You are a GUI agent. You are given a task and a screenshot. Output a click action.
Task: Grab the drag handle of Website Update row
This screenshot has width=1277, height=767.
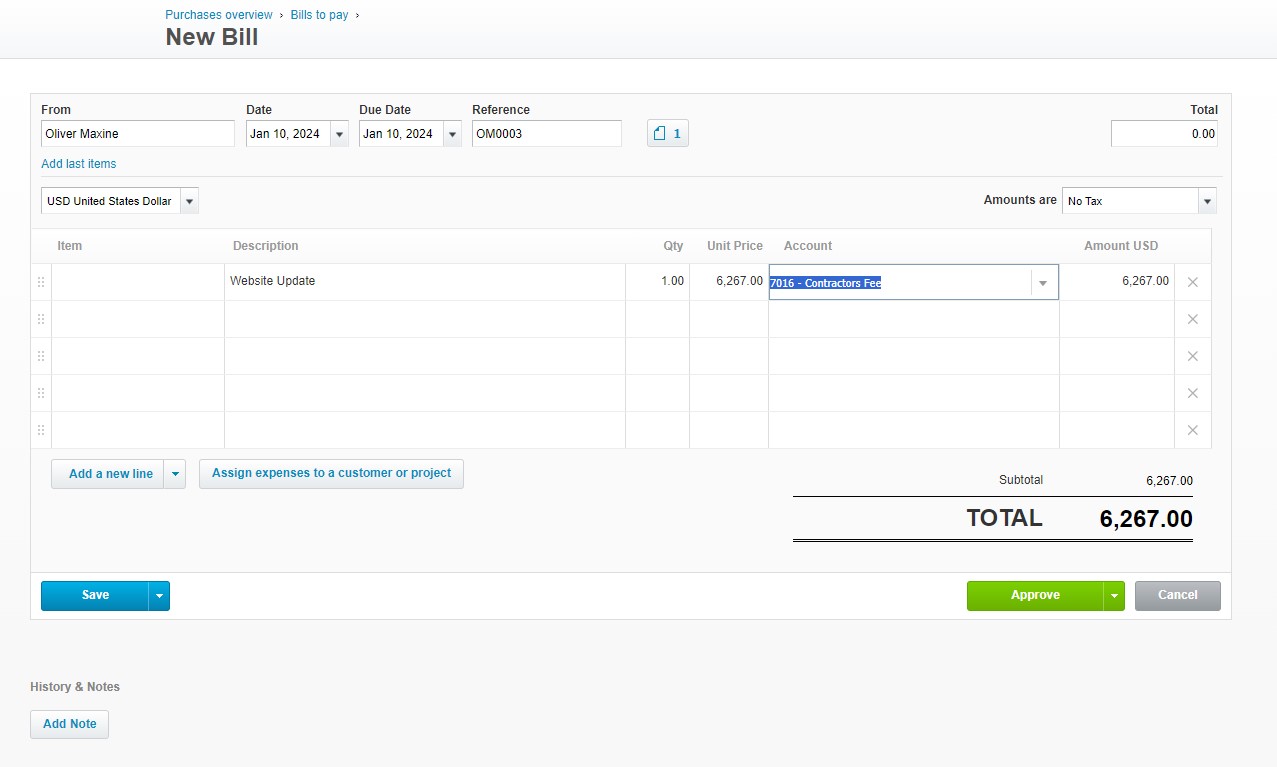(41, 282)
